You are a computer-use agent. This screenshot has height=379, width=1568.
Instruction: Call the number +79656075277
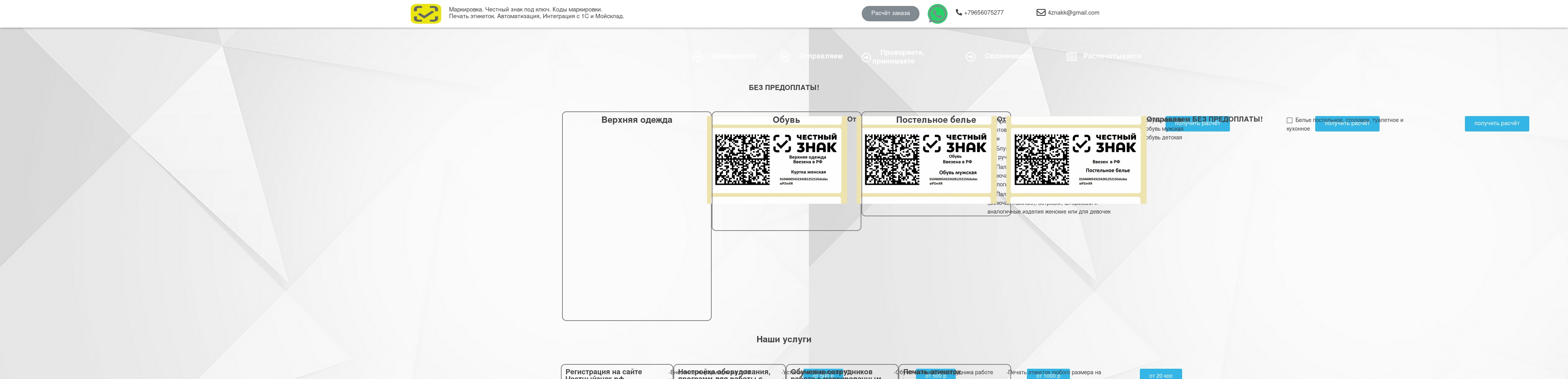coord(983,12)
